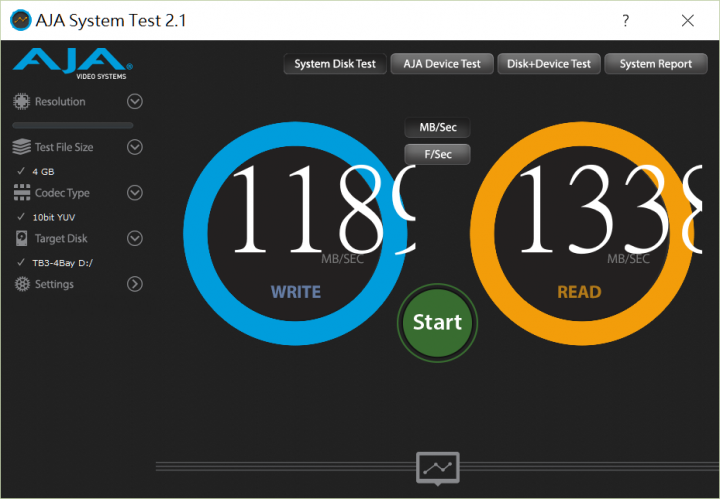Select F/Sec units button
Screen dimensions: 720x499
tap(438, 154)
